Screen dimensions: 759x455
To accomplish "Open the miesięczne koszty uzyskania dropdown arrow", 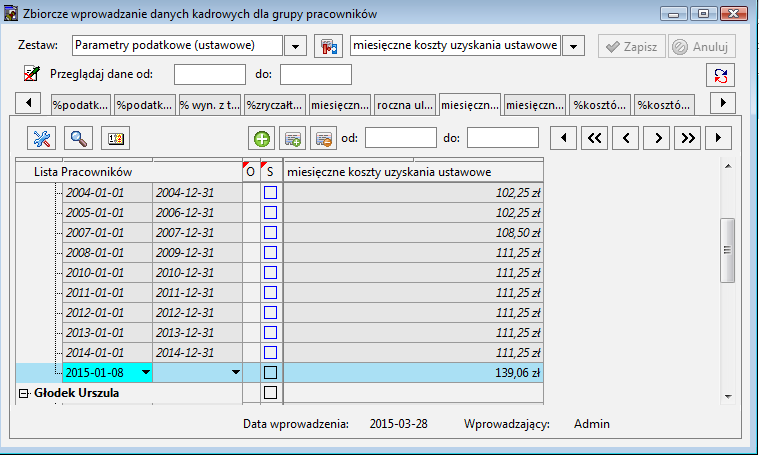I will click(x=573, y=46).
